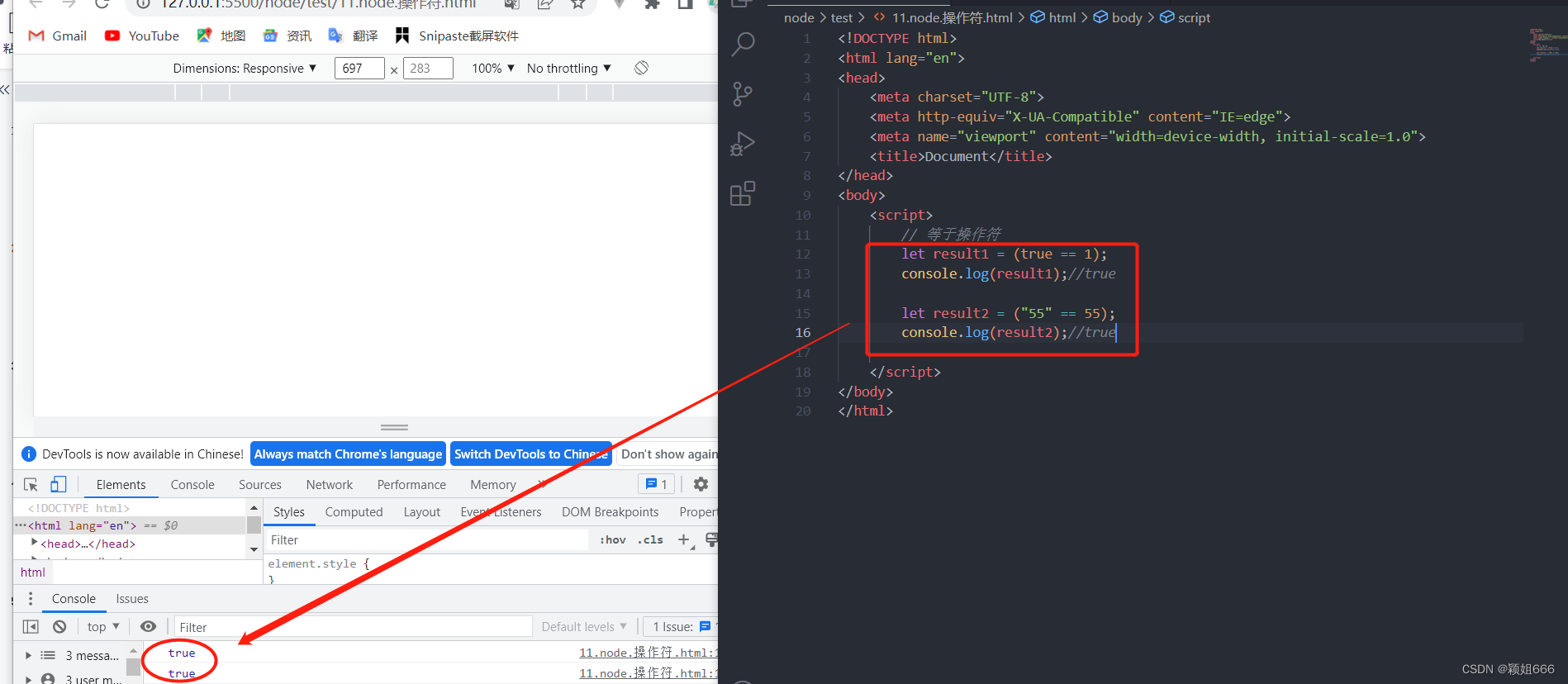Viewport: 1568px width, 684px height.
Task: Open Chrome extensions puzzle icon
Action: 652,4
